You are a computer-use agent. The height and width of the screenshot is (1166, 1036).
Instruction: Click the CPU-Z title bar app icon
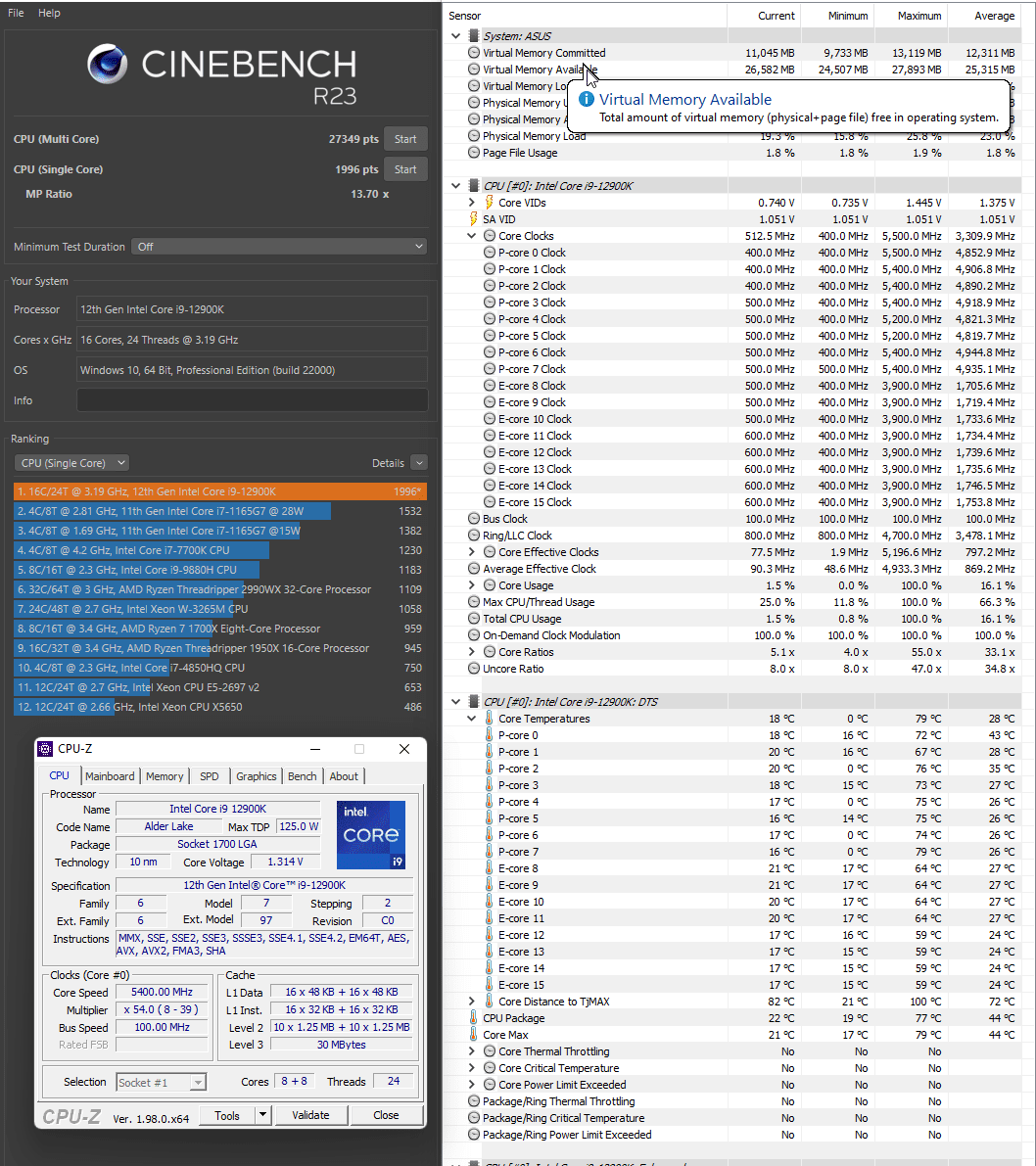pos(45,749)
